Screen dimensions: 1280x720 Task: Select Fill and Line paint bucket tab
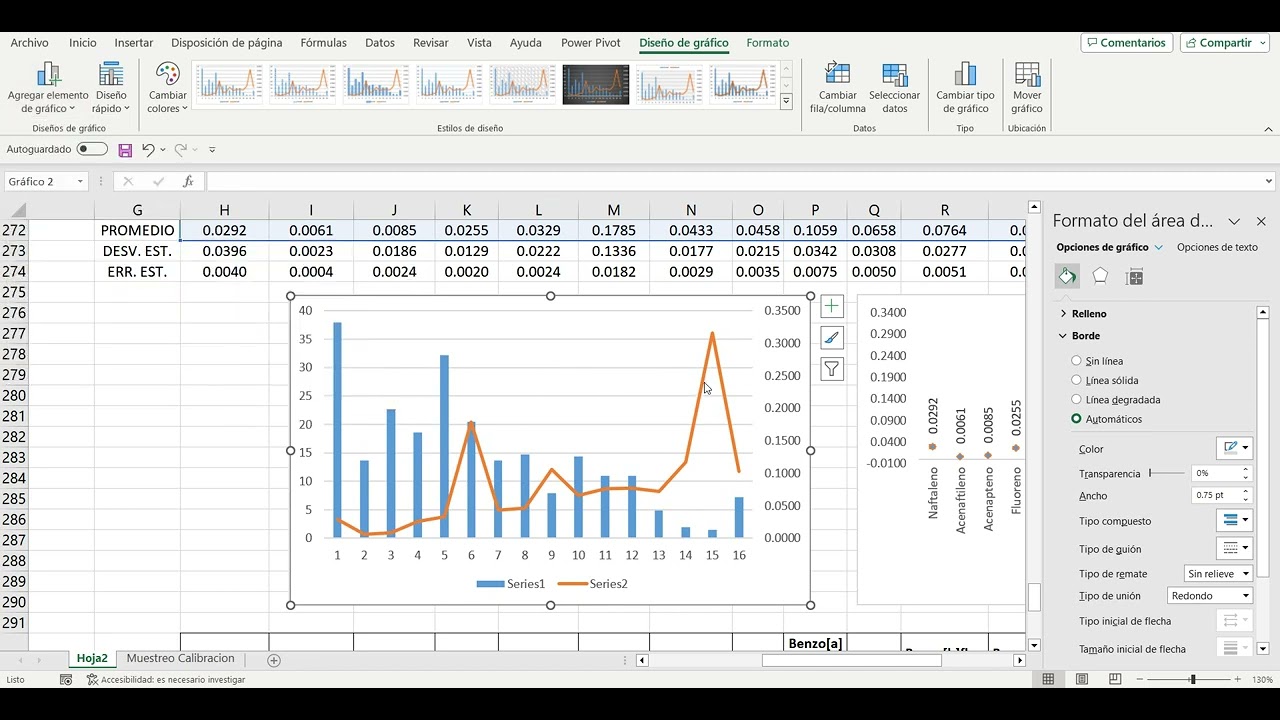tap(1068, 277)
